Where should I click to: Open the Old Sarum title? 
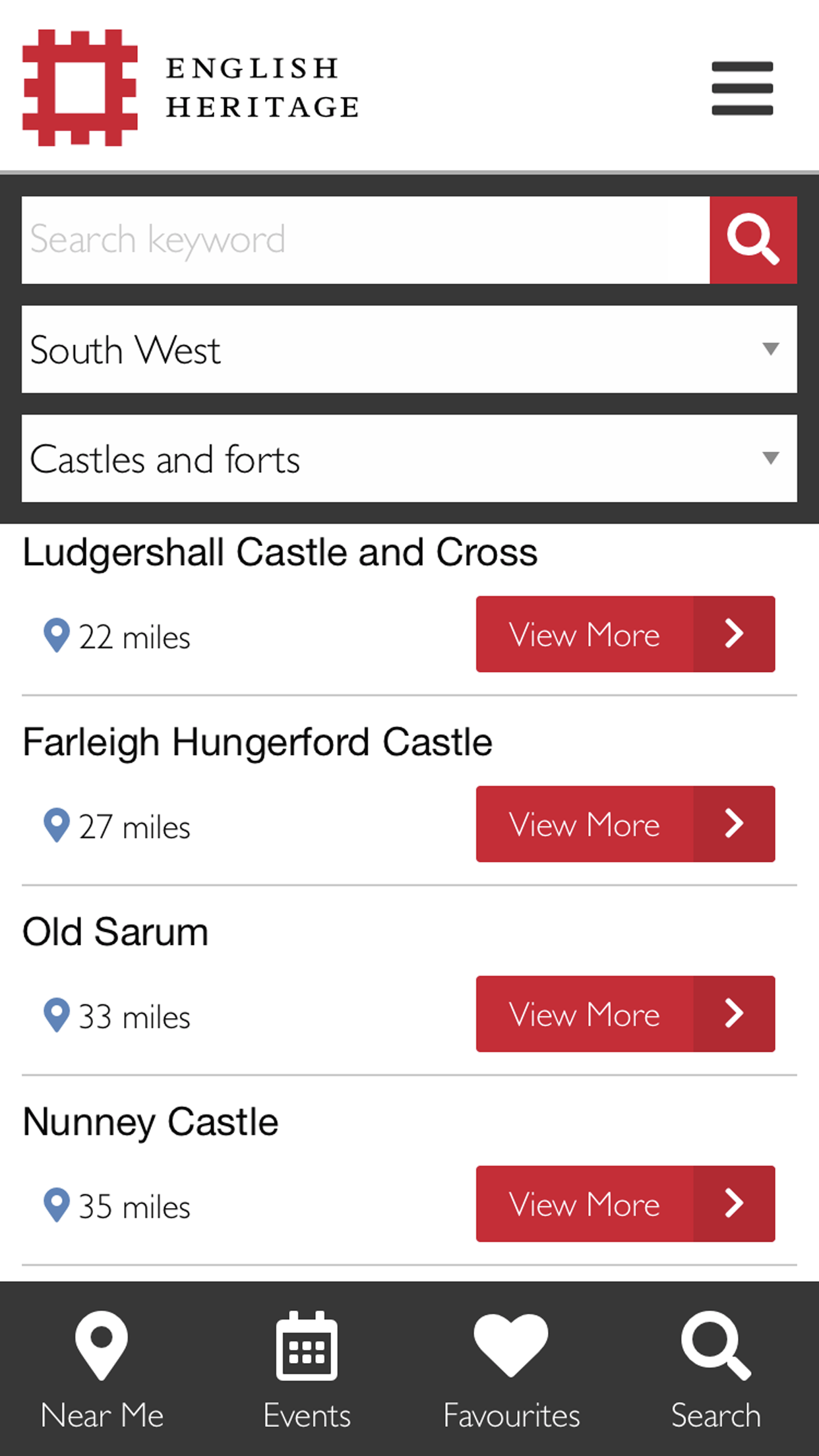[115, 932]
